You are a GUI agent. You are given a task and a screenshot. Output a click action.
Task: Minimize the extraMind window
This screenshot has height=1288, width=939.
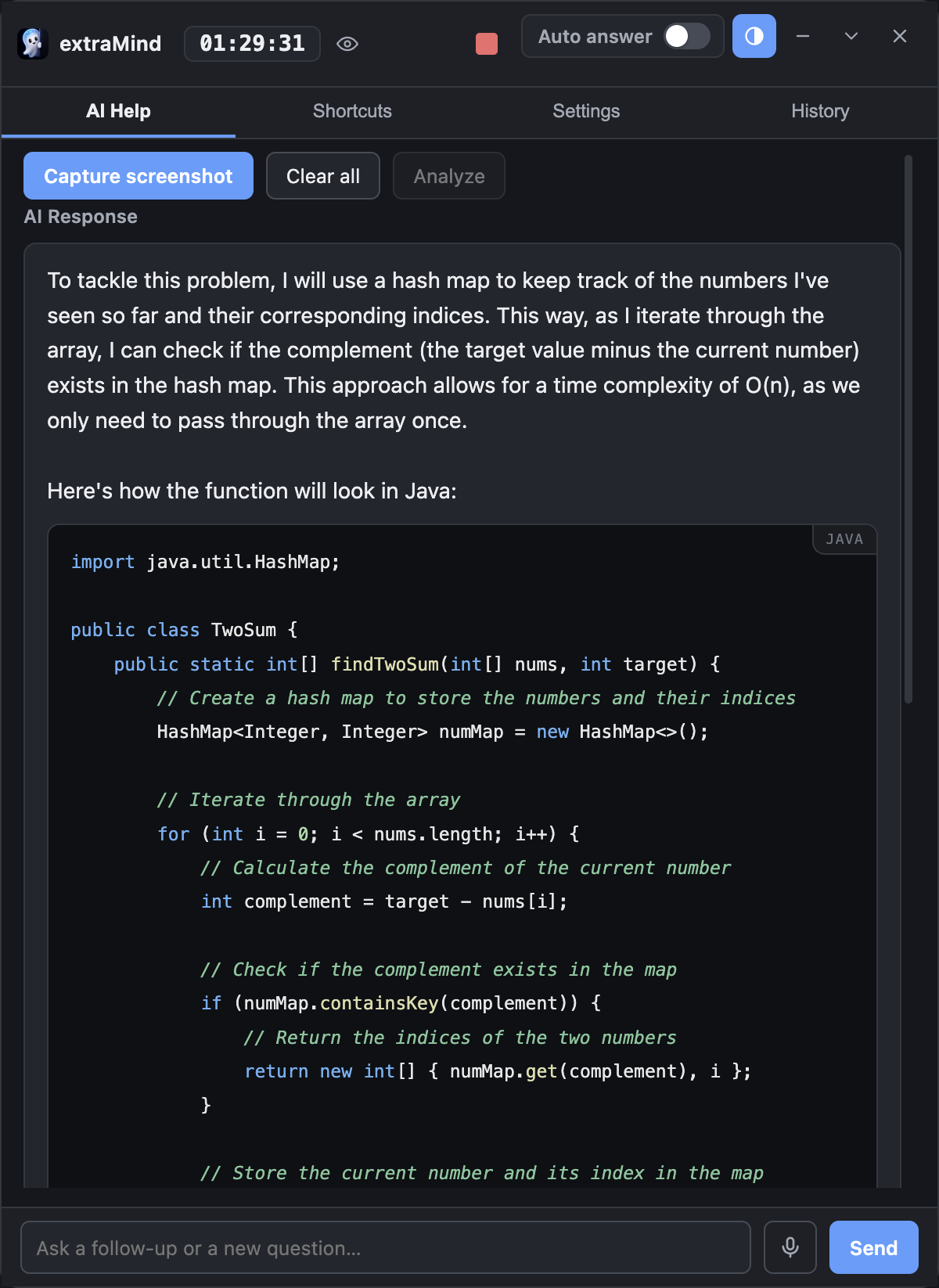click(x=803, y=36)
